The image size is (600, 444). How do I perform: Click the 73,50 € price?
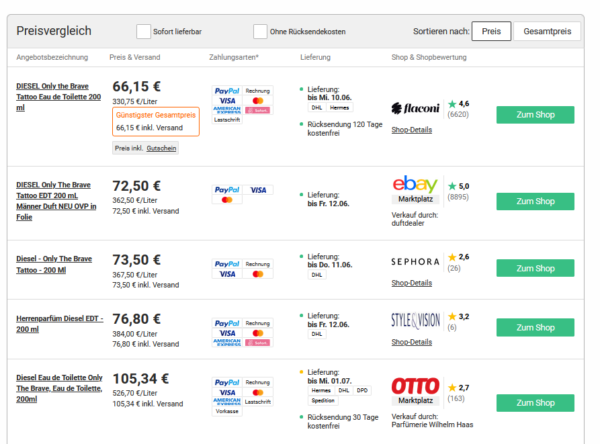(137, 260)
